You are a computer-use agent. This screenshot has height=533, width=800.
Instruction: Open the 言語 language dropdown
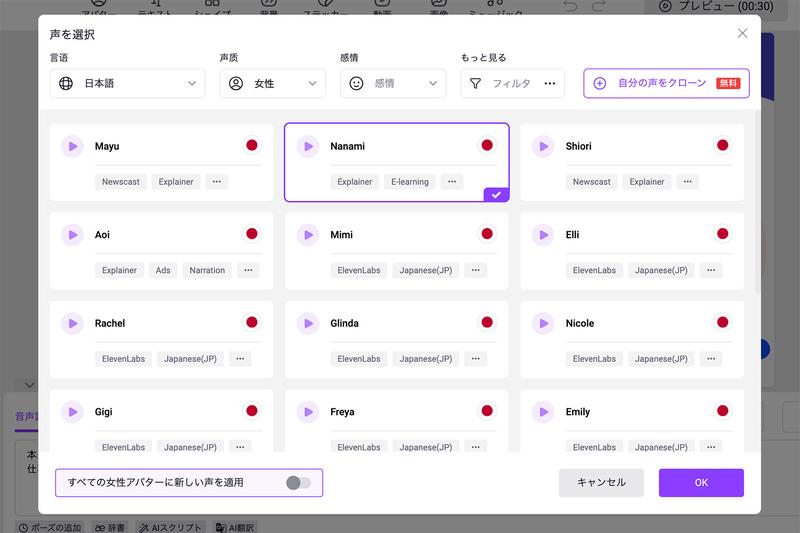[x=127, y=84]
